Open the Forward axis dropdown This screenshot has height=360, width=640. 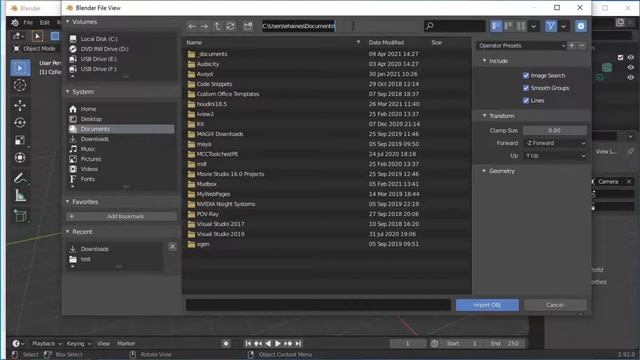(555, 143)
